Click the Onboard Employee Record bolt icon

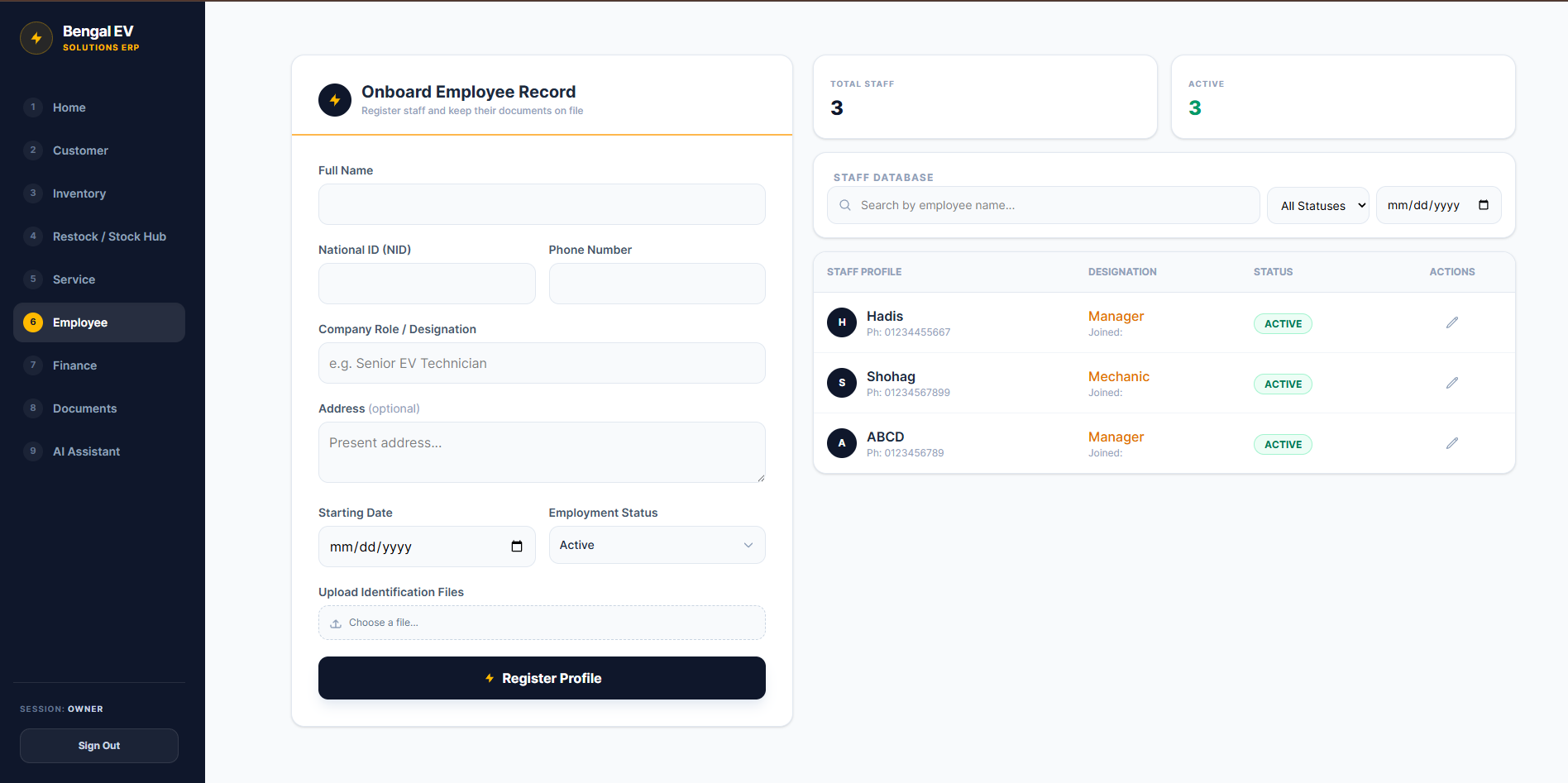335,100
